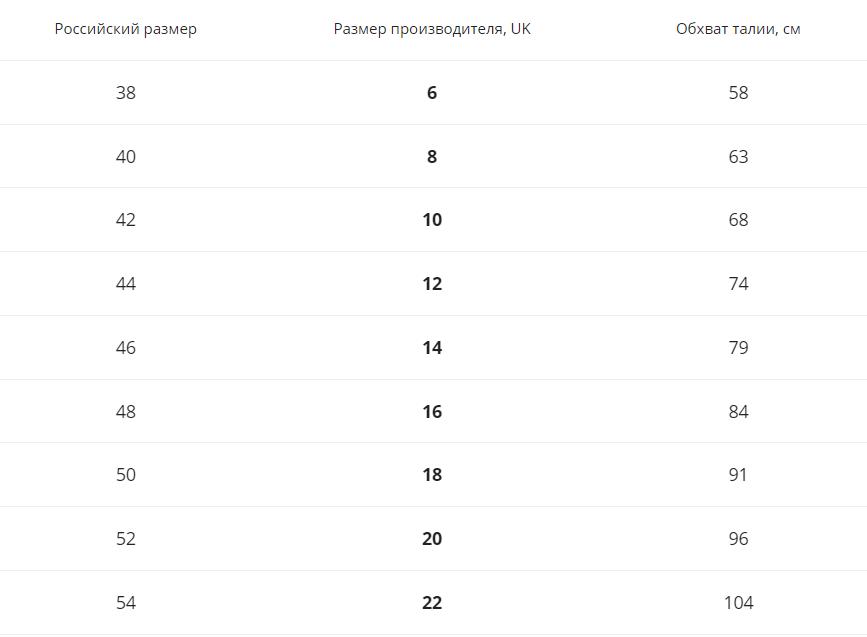Select UK size 18 cell

pyautogui.click(x=432, y=475)
